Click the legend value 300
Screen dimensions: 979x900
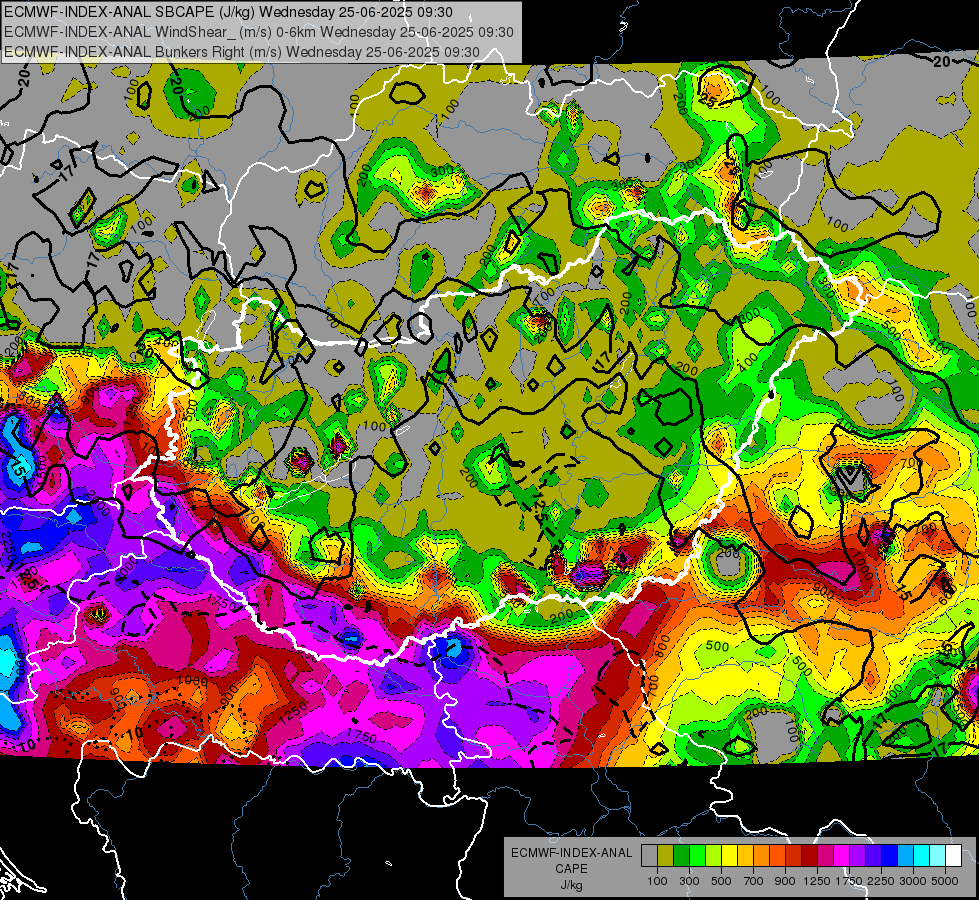point(689,881)
